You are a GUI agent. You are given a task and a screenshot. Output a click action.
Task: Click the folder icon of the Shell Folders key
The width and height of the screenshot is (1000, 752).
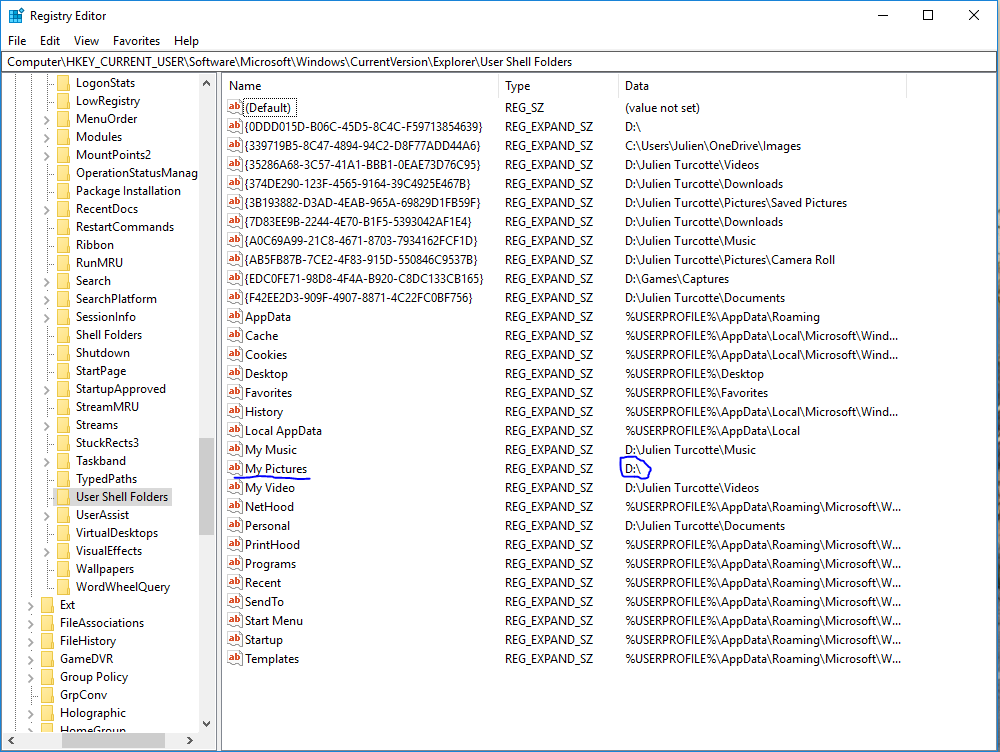point(64,334)
